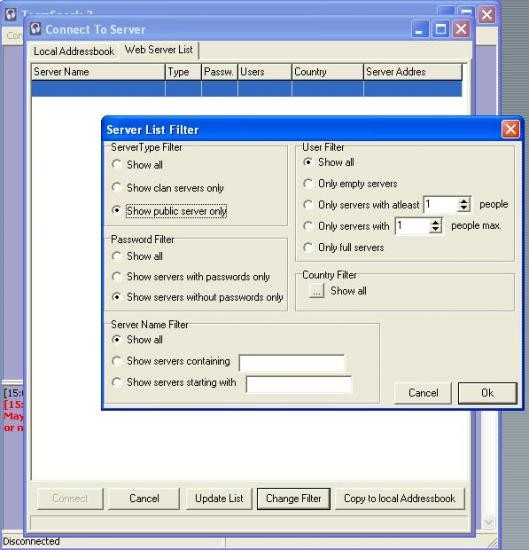
Task: Click the 'Show servers containing' text field
Action: tap(292, 363)
